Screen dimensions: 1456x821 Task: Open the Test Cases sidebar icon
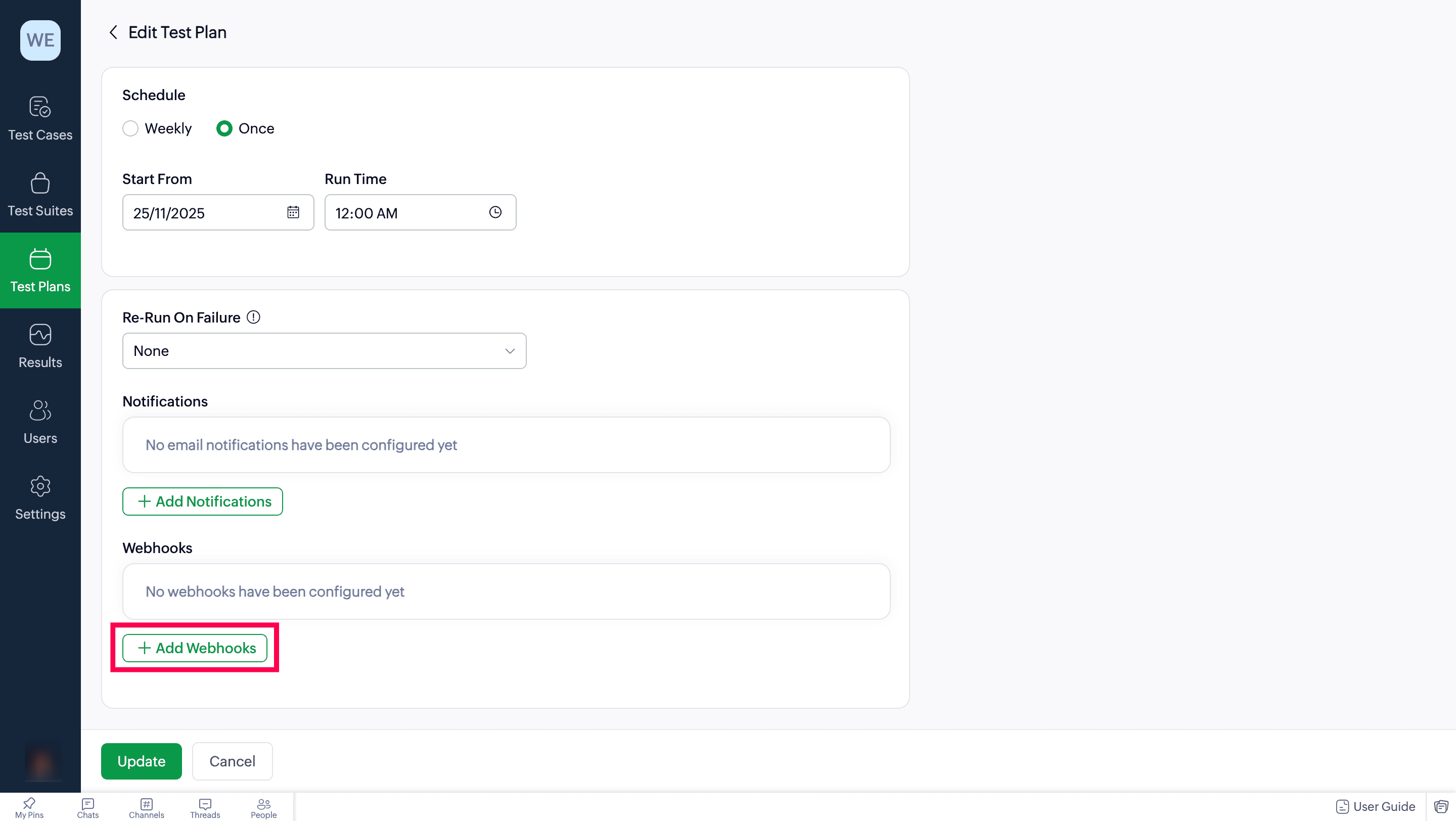click(x=40, y=107)
